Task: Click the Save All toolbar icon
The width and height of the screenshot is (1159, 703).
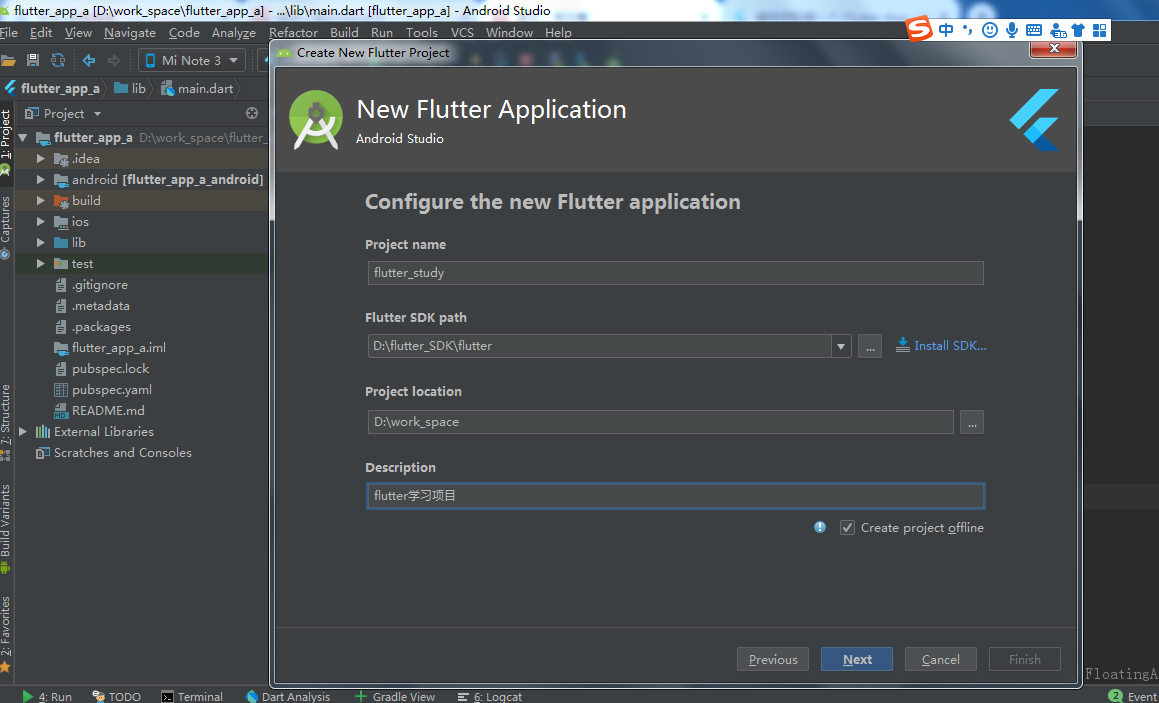Action: (x=33, y=61)
